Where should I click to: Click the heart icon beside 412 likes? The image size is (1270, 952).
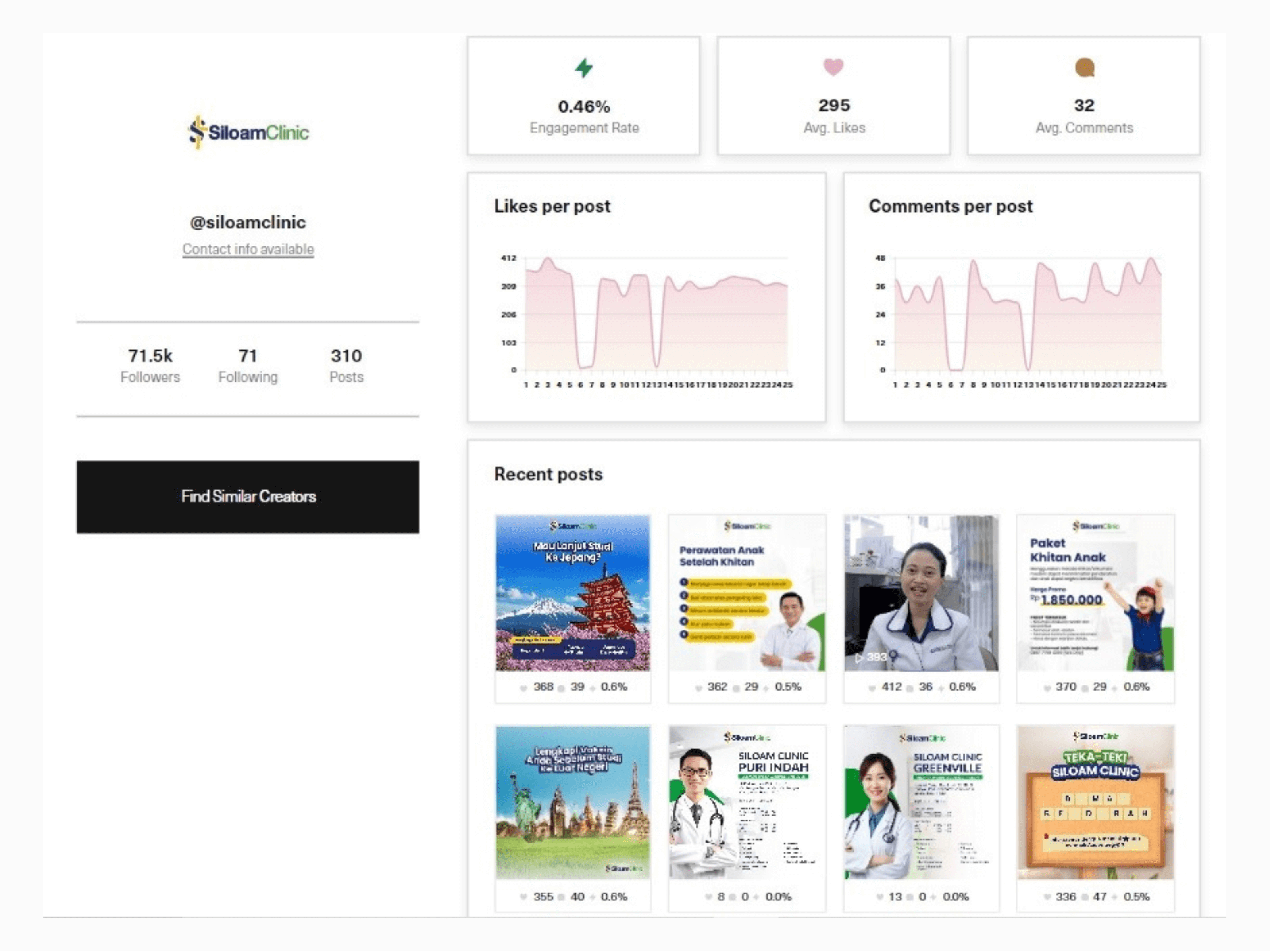(872, 688)
